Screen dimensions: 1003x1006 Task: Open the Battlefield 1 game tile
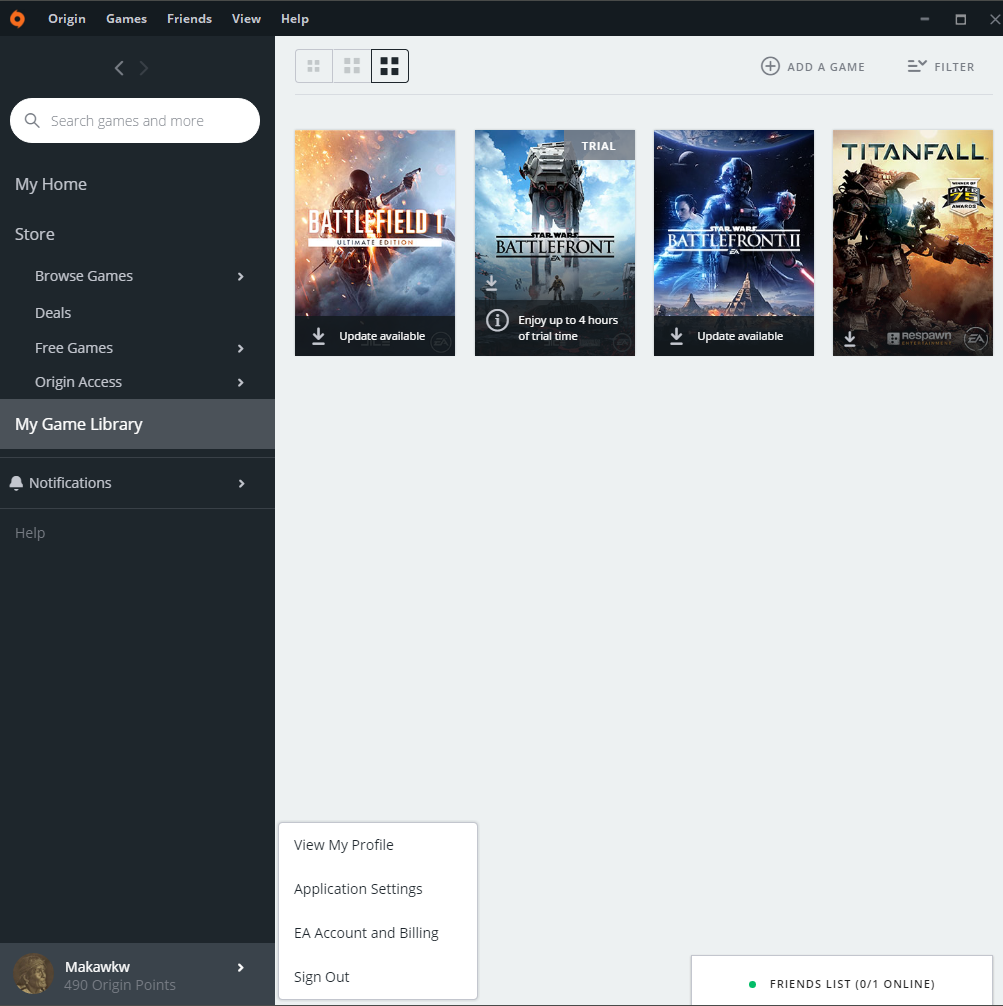(375, 243)
